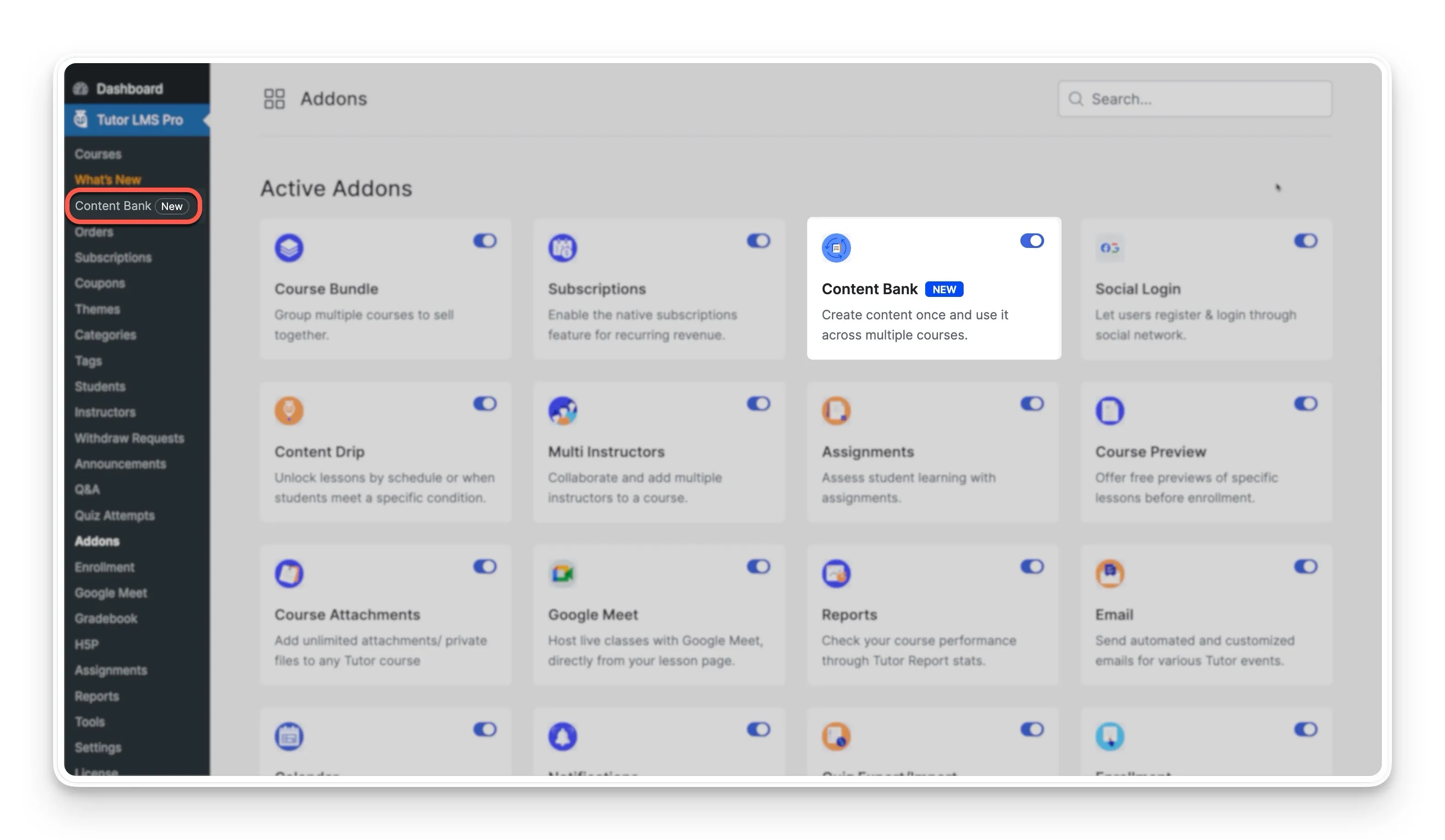Turn off the Reports addon switch

click(1031, 566)
